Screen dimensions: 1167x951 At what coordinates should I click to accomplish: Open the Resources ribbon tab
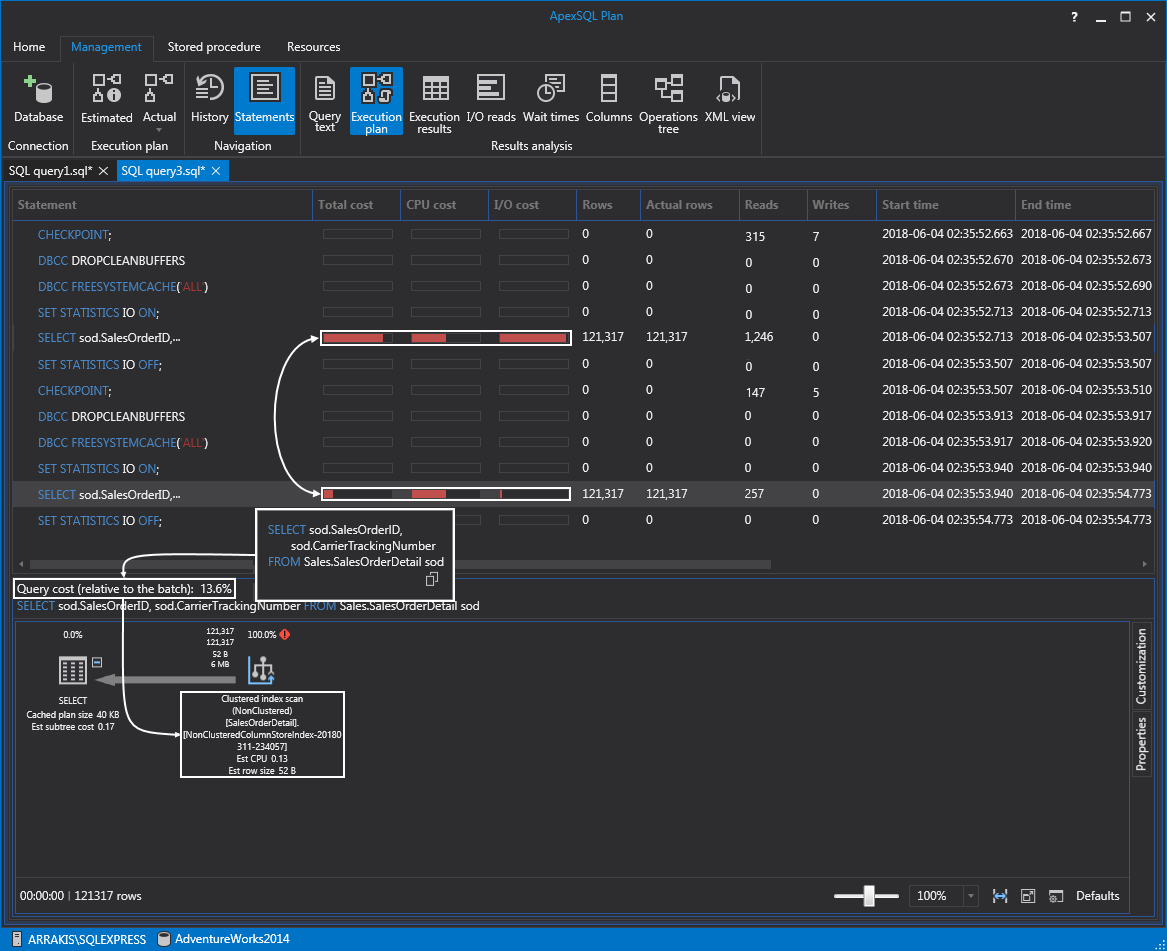click(x=313, y=47)
